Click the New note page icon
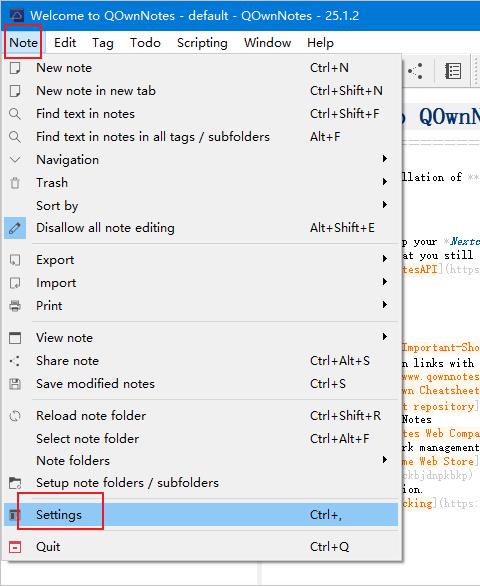This screenshot has height=586, width=480. point(15,68)
